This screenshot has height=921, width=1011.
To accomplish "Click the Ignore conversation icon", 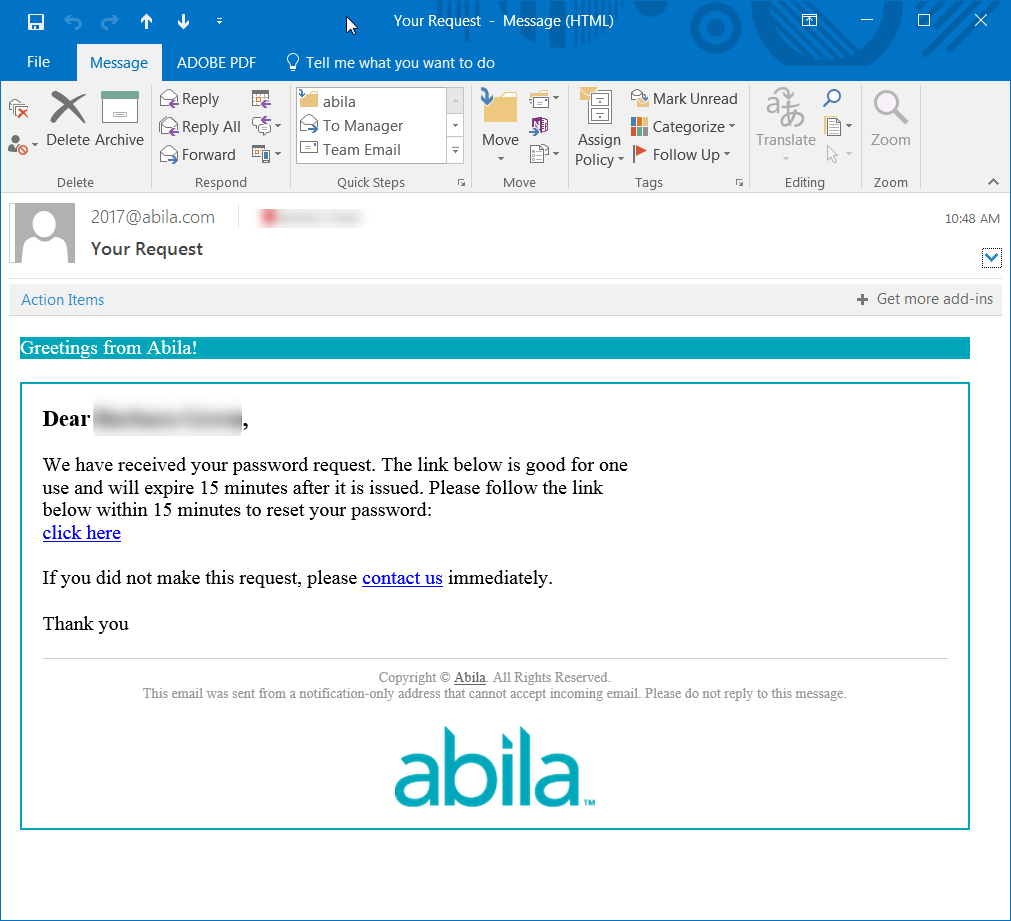I will point(19,109).
